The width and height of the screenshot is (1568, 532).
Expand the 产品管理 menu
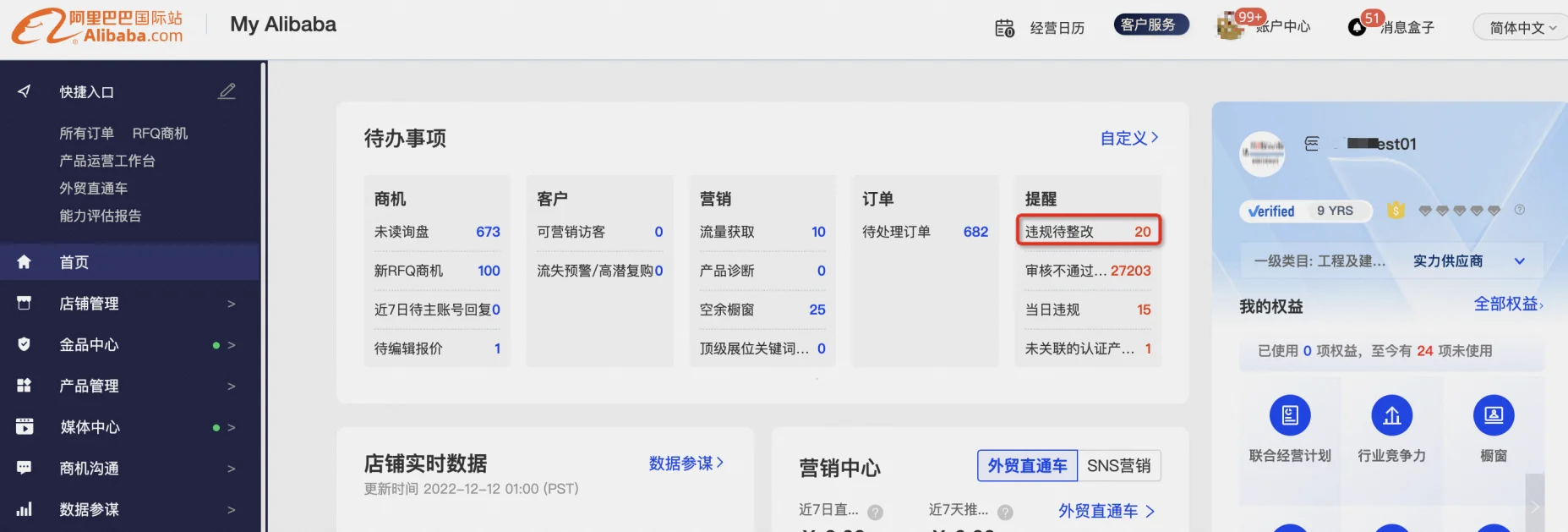(x=232, y=387)
